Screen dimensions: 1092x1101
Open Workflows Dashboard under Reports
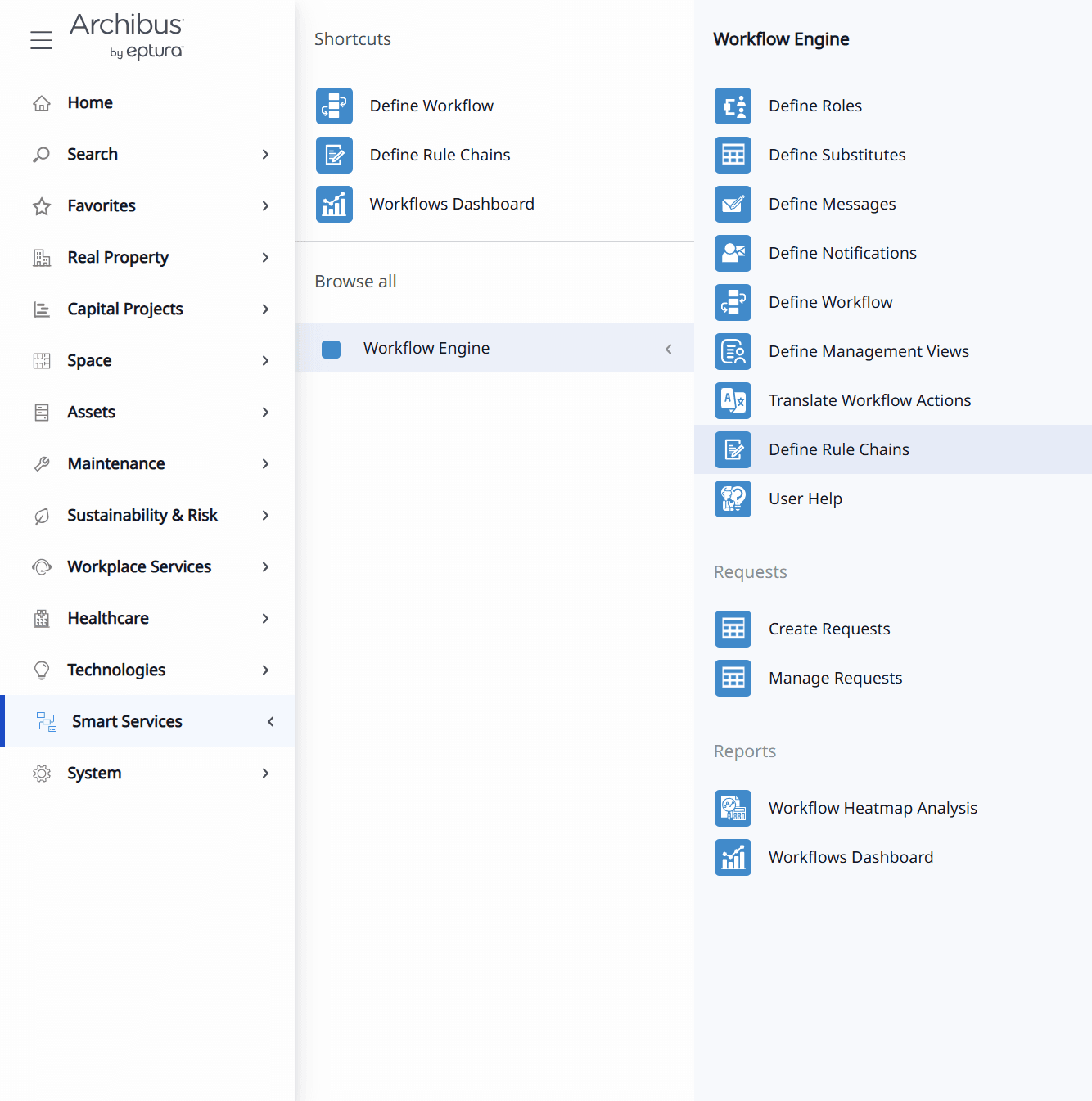851,857
